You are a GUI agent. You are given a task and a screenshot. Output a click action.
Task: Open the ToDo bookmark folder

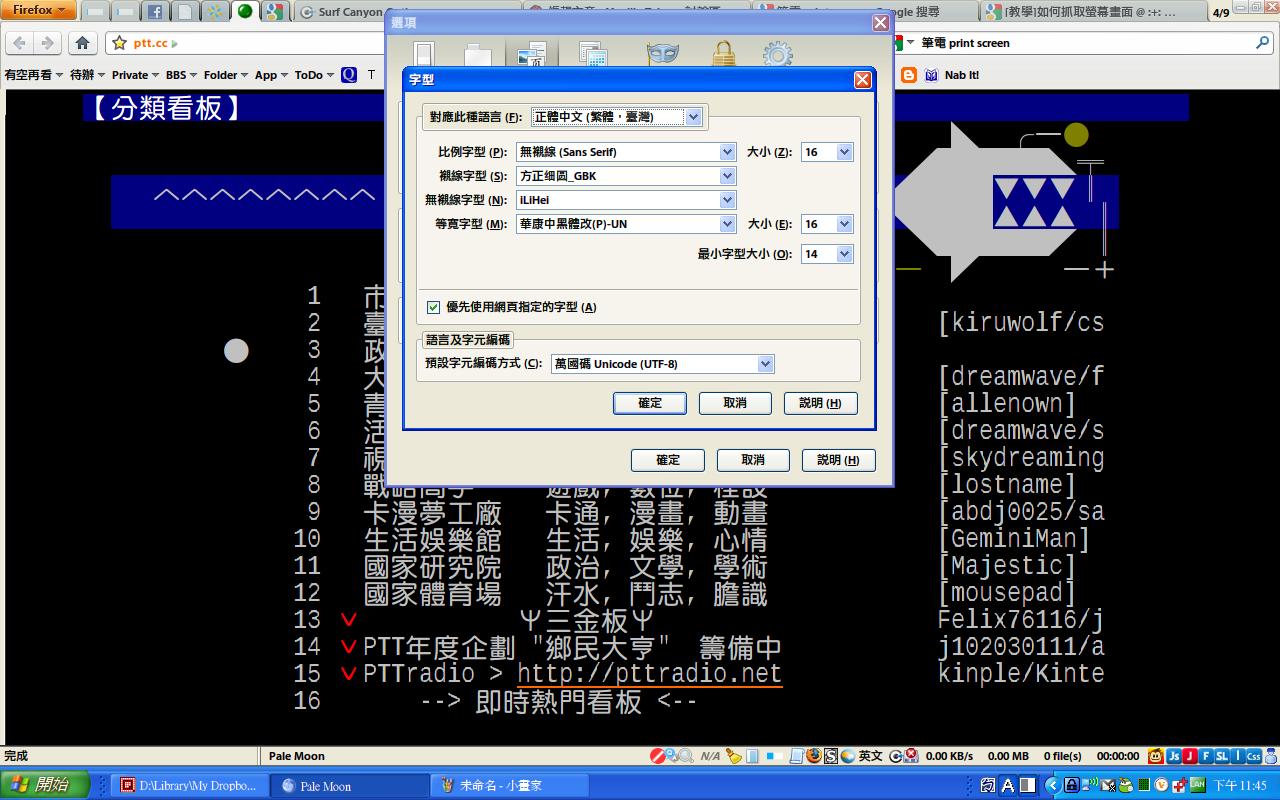(x=315, y=75)
